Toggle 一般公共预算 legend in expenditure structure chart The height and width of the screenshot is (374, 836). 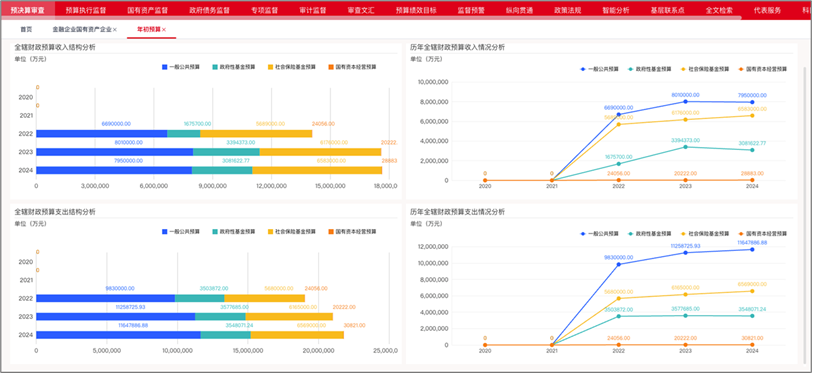181,232
